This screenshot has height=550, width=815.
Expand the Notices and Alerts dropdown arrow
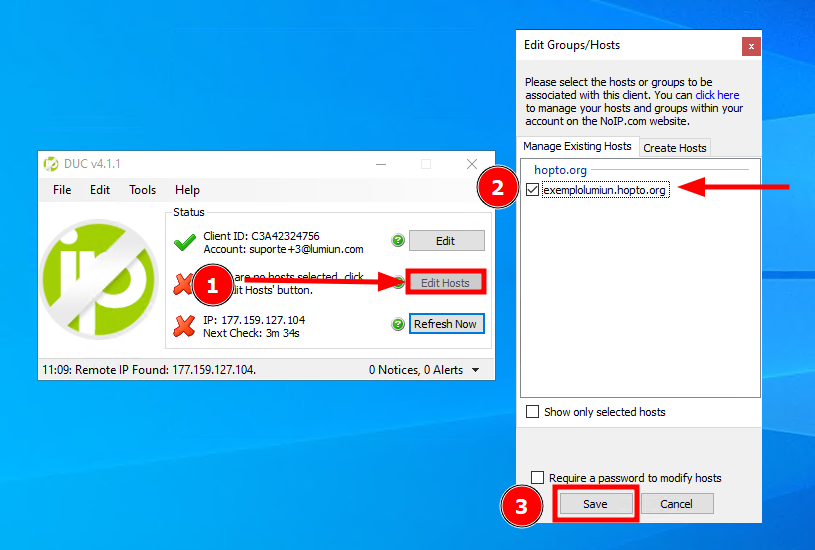coord(475,370)
